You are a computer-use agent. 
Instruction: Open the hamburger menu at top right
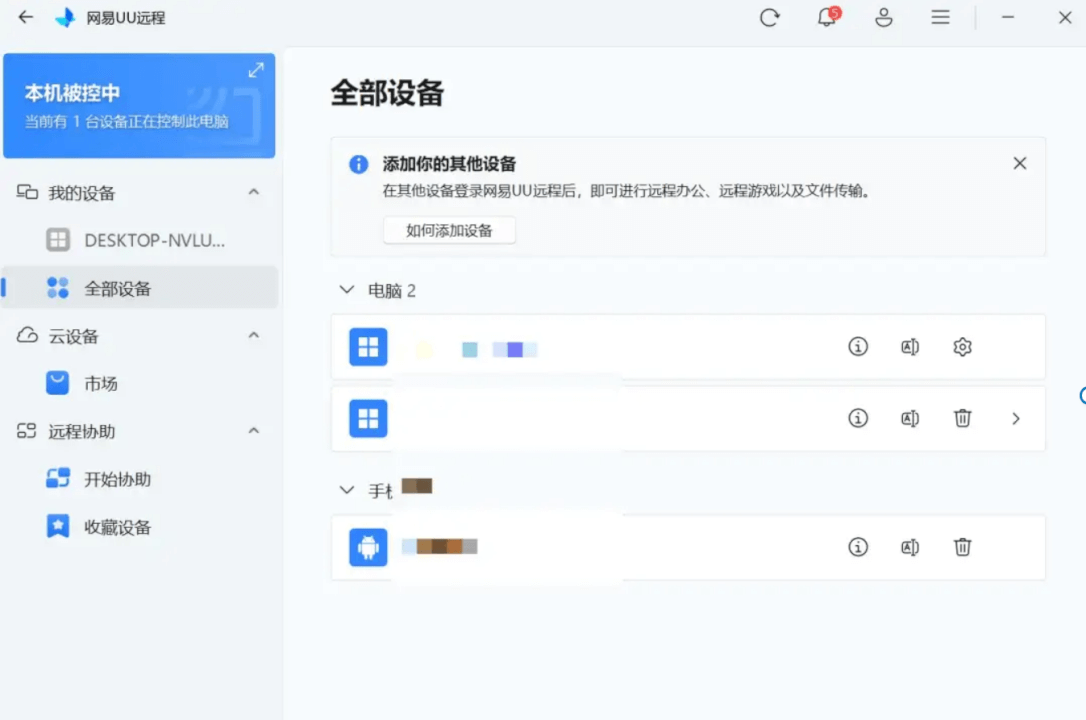coord(940,17)
